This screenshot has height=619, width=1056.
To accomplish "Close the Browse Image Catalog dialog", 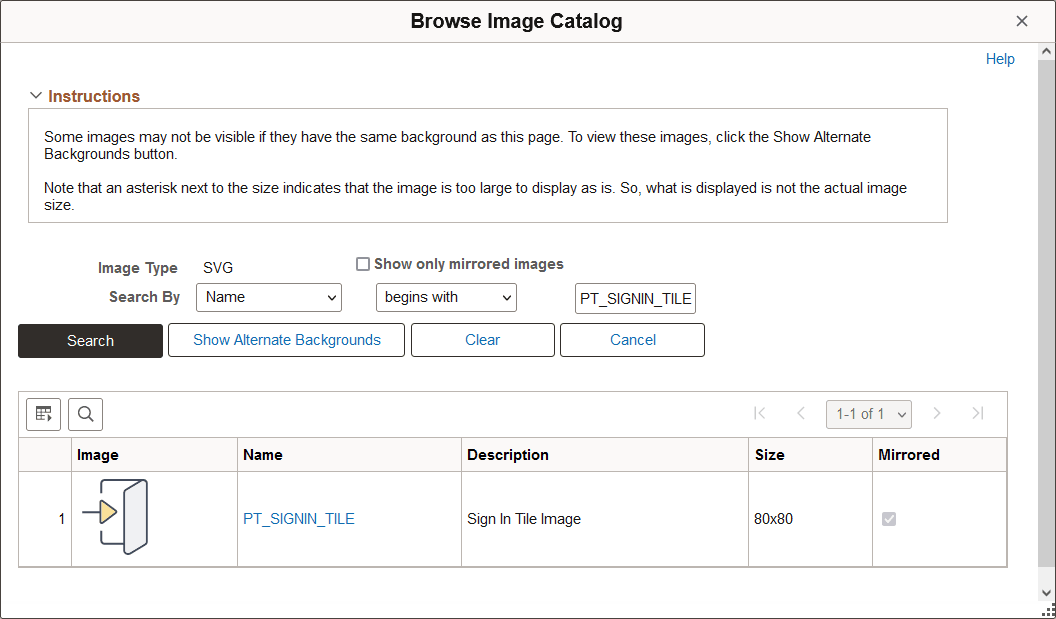I will pos(1022,20).
